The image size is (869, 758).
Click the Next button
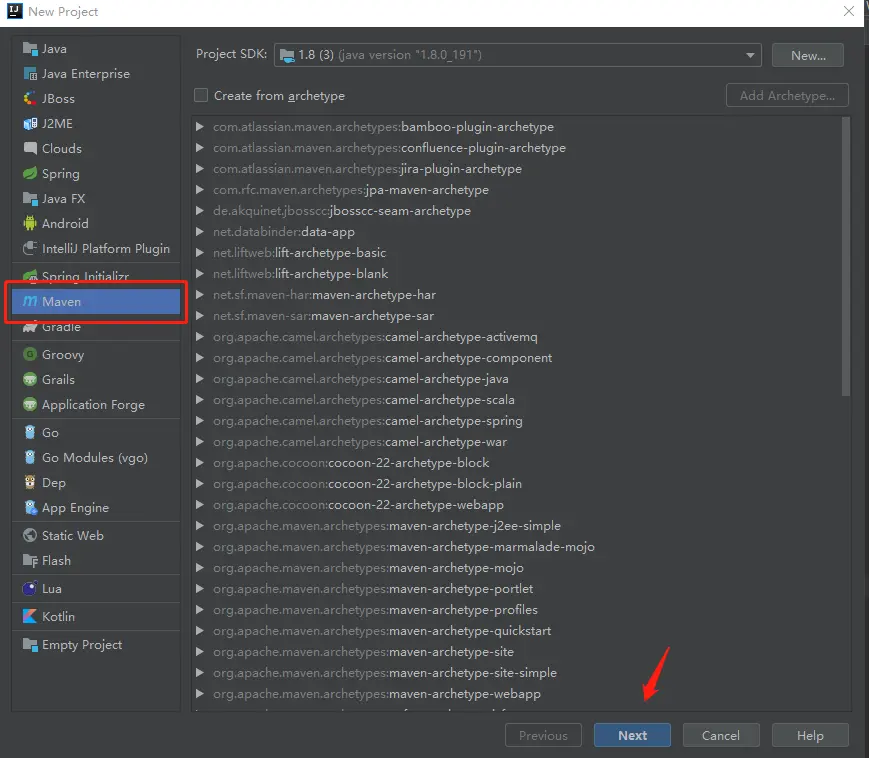point(632,735)
